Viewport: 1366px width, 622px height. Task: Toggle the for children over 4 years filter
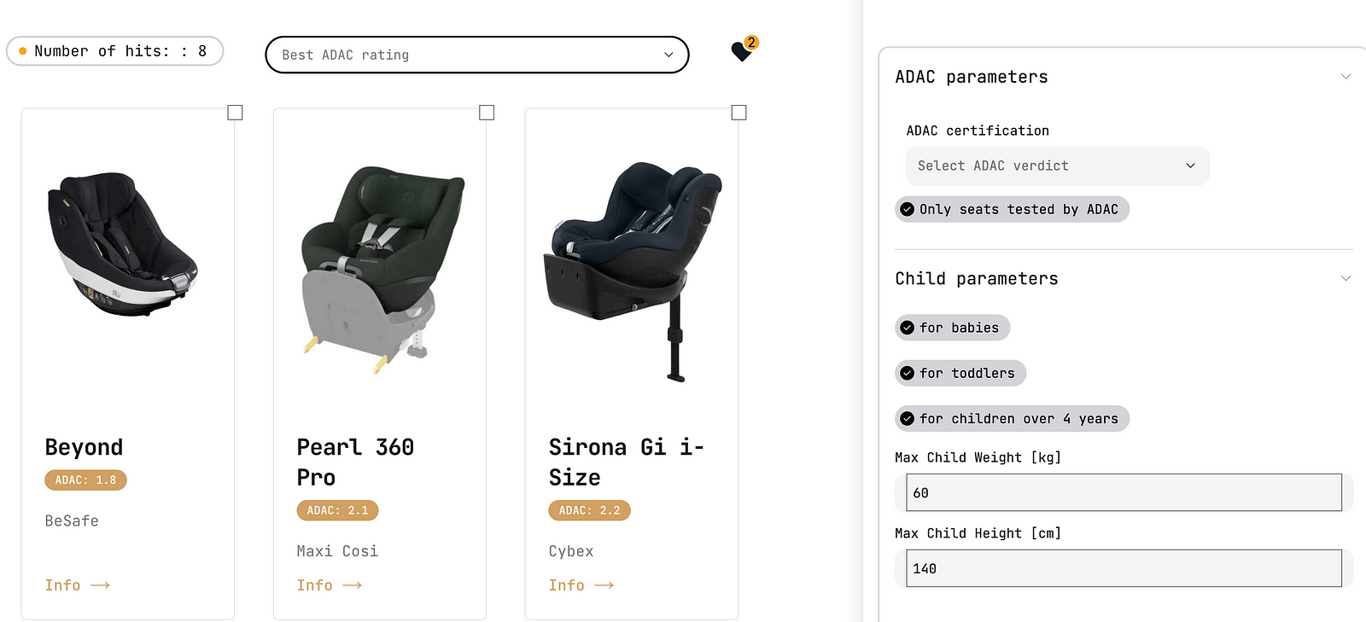point(1012,418)
